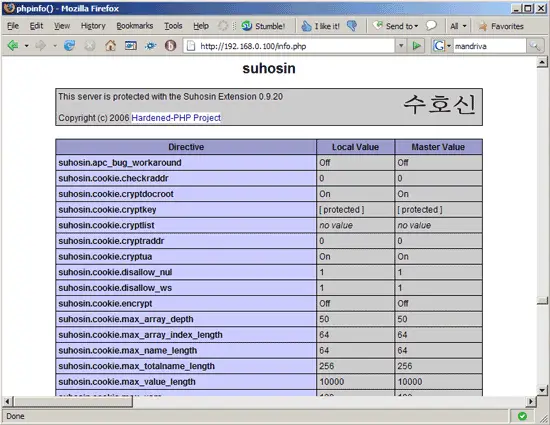The width and height of the screenshot is (550, 425).
Task: Click the horizontal scrollbar right arrow
Action: point(531,401)
